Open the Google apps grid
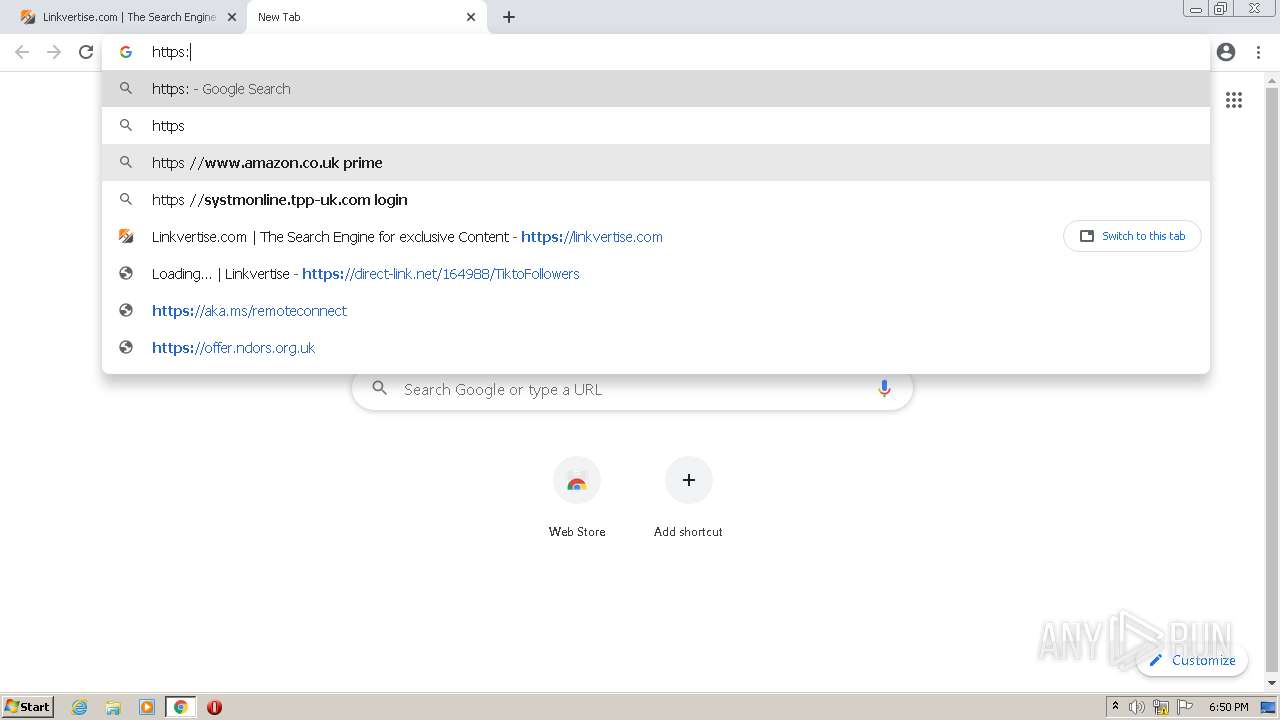The width and height of the screenshot is (1280, 720). (x=1234, y=100)
